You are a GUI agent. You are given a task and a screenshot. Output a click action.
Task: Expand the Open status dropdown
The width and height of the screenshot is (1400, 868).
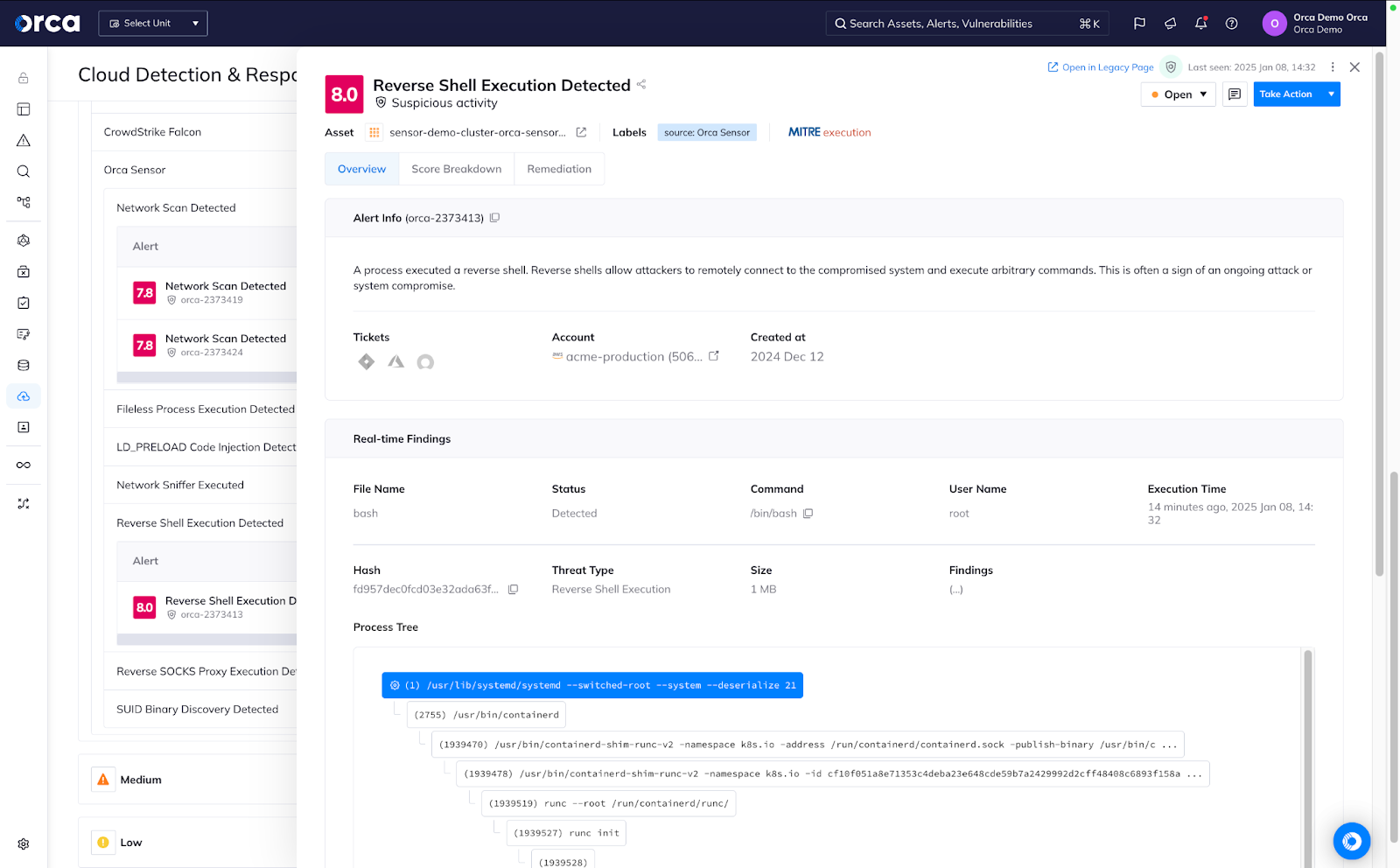[1178, 94]
